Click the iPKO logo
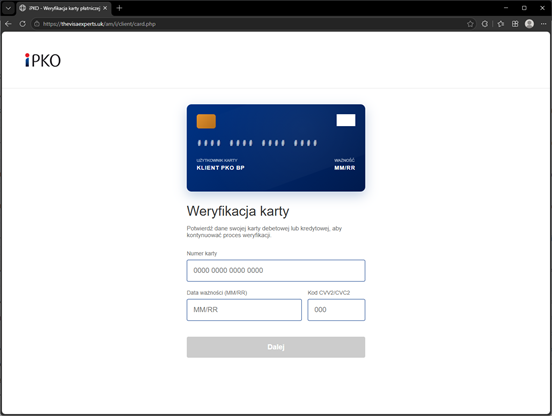The image size is (552, 416). point(43,60)
